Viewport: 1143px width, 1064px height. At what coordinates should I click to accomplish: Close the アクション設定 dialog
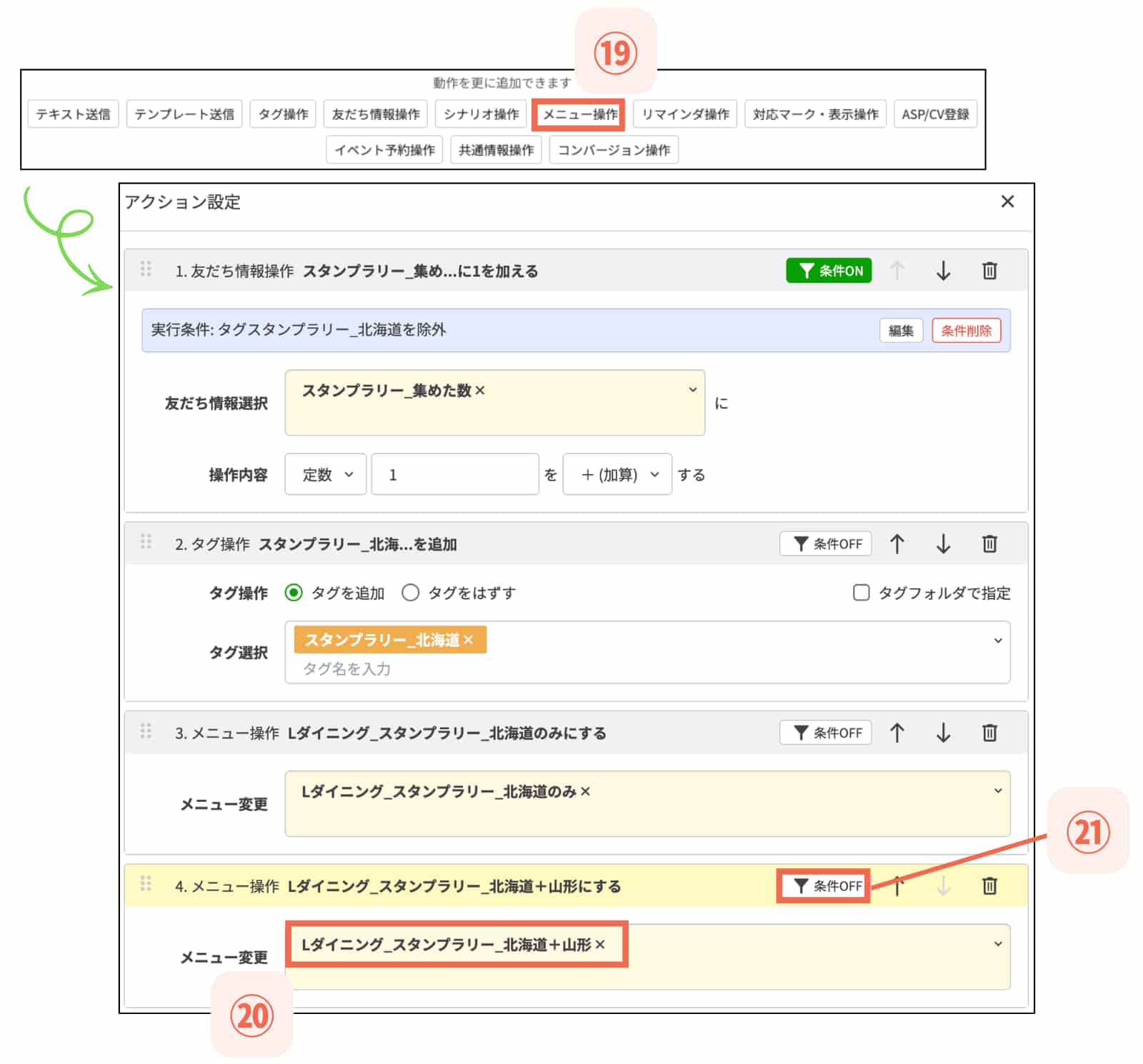pos(1007,201)
